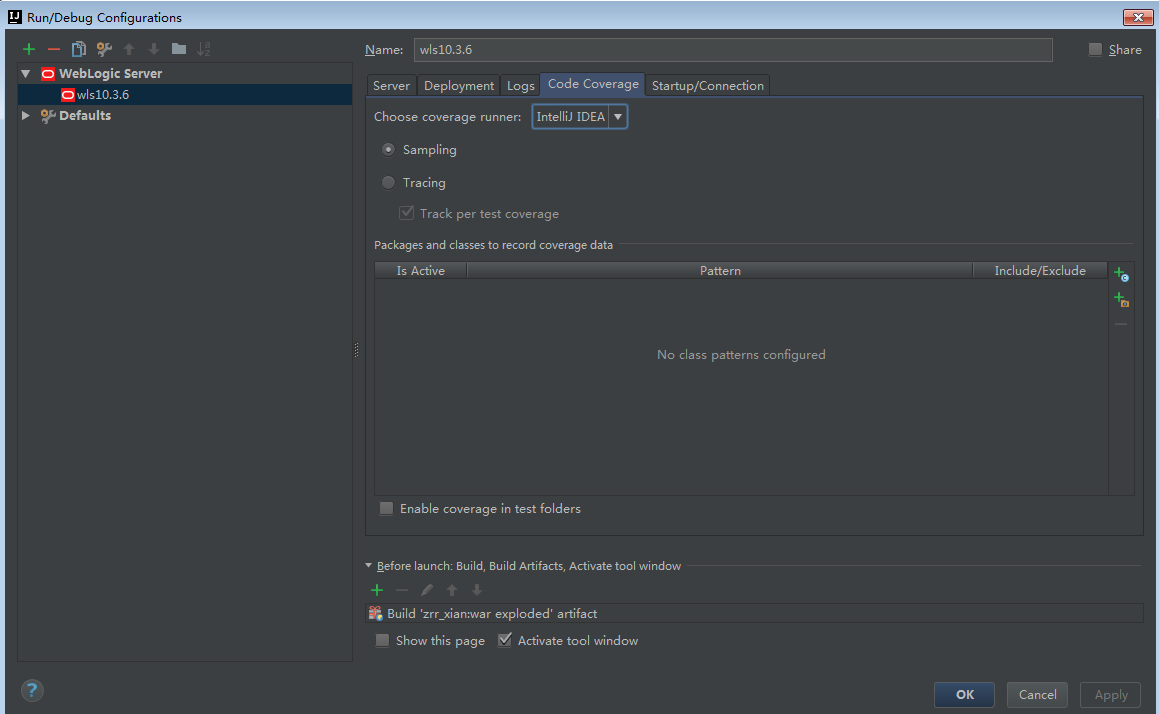1159x714 pixels.
Task: Click the Include/Exclude column header
Action: (1040, 271)
